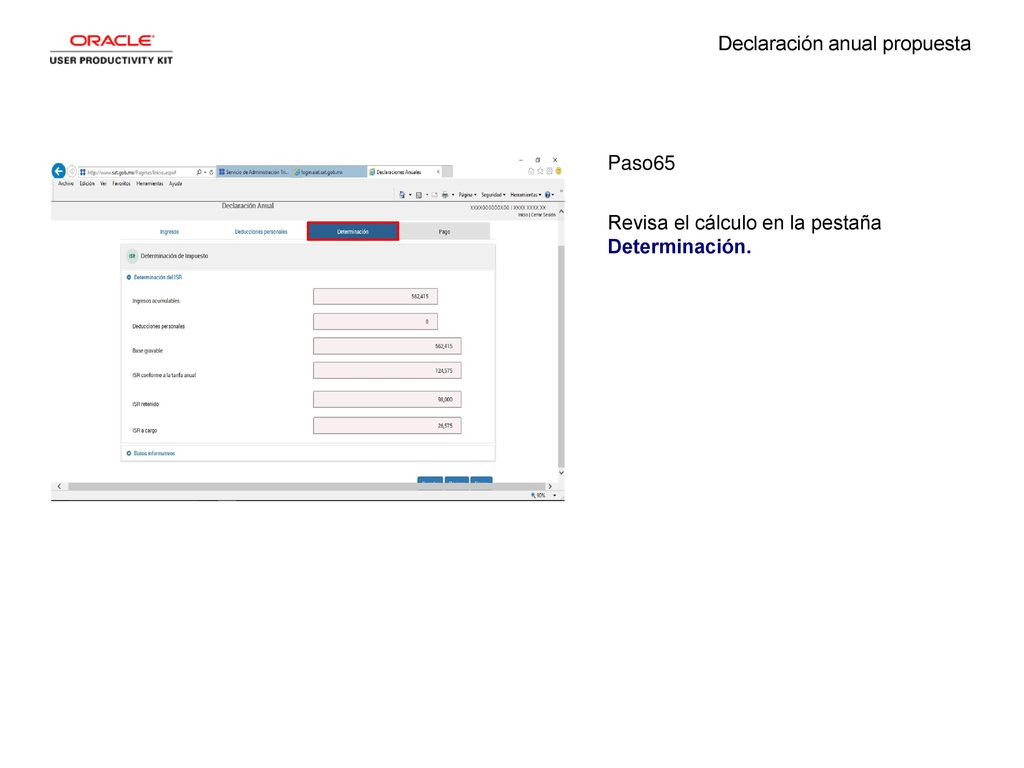Switch to login.siat.sat.gob.mx browser tab
Image resolution: width=1024 pixels, height=768 pixels.
coord(328,172)
